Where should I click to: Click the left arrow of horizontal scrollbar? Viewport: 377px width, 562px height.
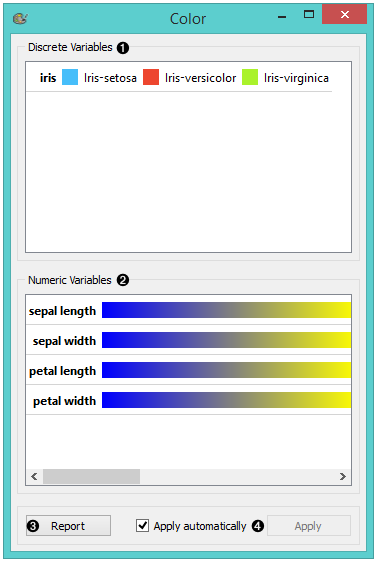coord(34,476)
